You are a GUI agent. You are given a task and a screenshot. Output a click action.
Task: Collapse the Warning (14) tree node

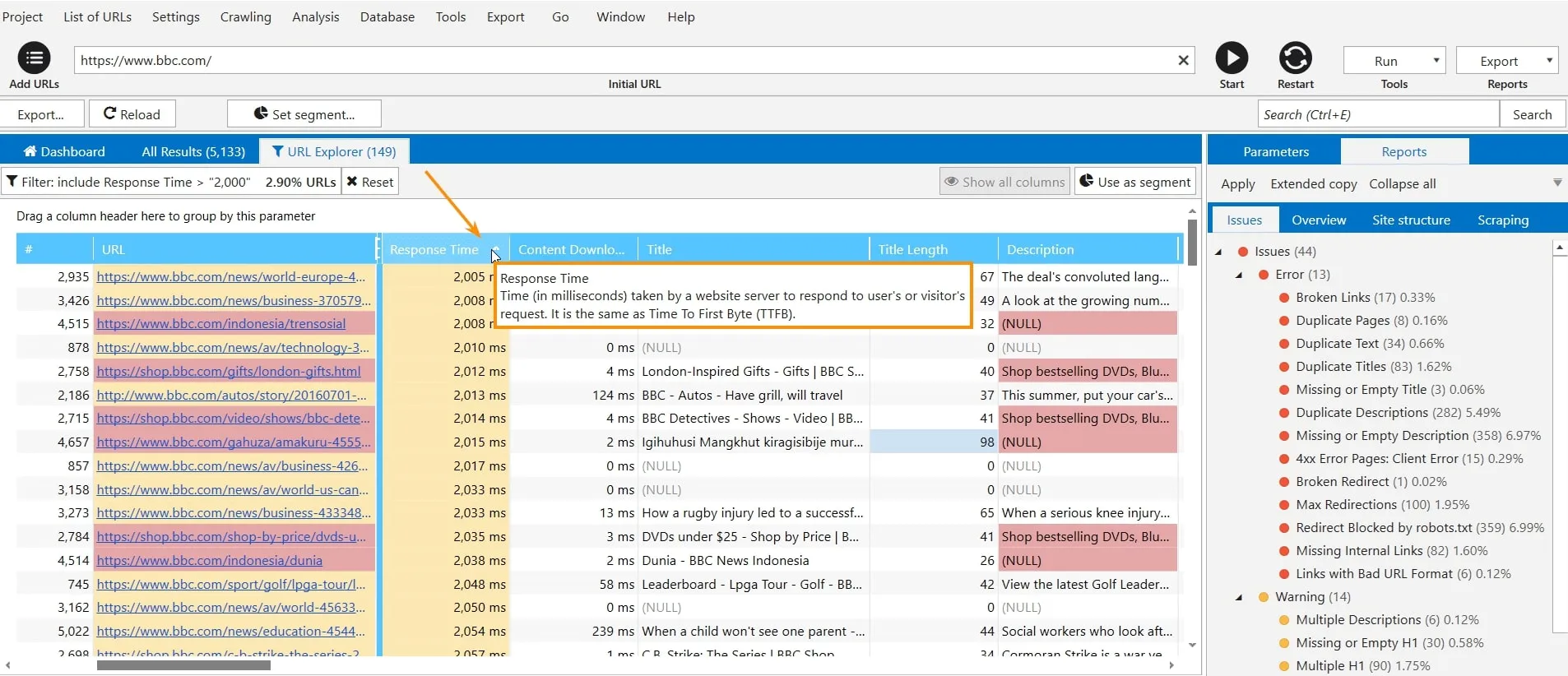click(1240, 597)
